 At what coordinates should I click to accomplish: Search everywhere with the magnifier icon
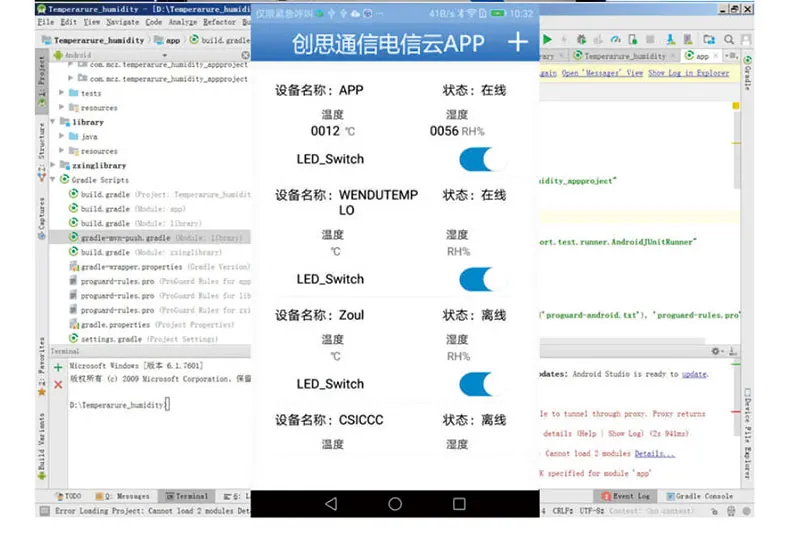[729, 39]
